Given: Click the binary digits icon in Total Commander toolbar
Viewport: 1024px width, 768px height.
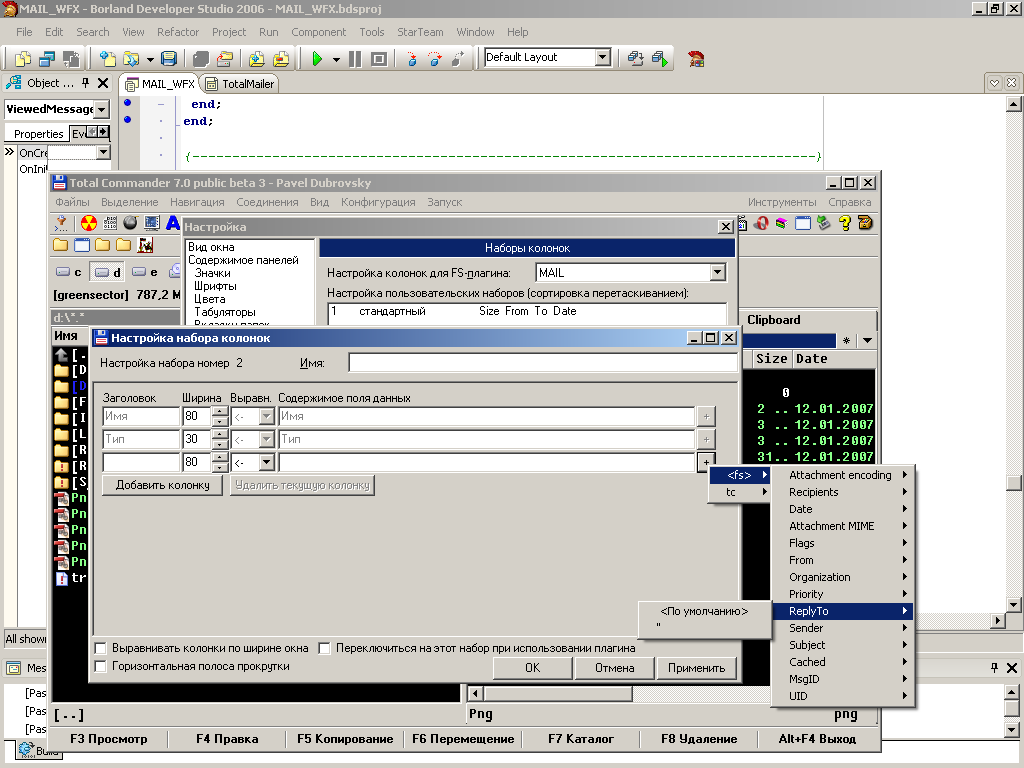Looking at the screenshot, I should click(110, 223).
